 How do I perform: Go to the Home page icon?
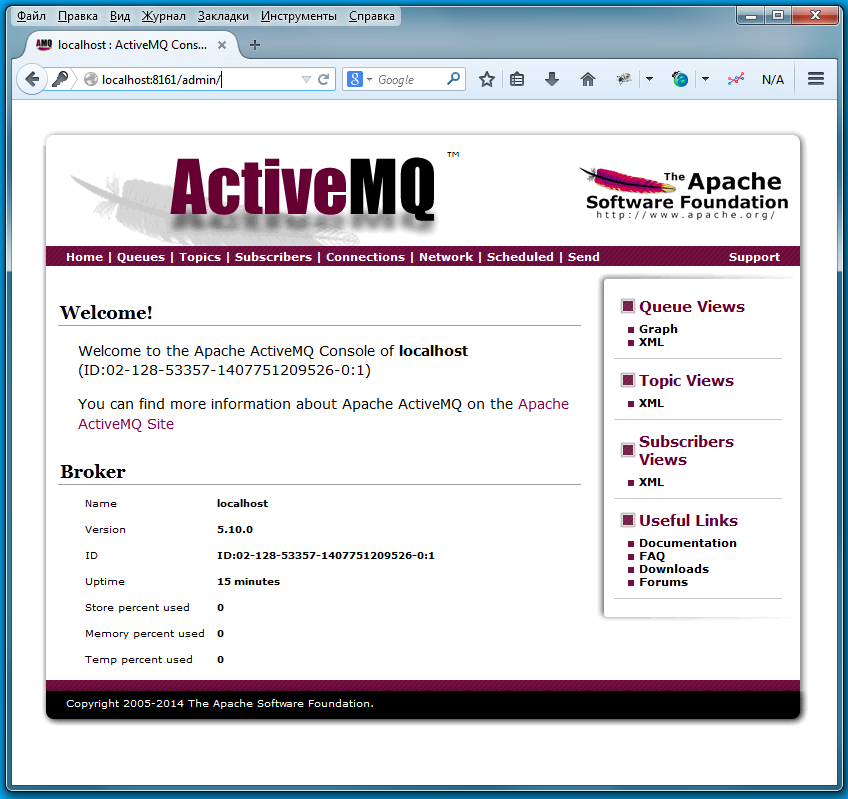587,80
